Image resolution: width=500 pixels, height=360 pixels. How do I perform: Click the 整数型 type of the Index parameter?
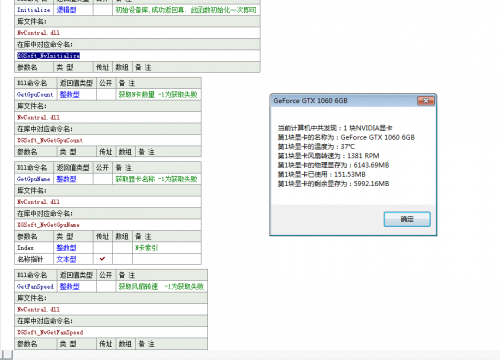click(x=66, y=248)
